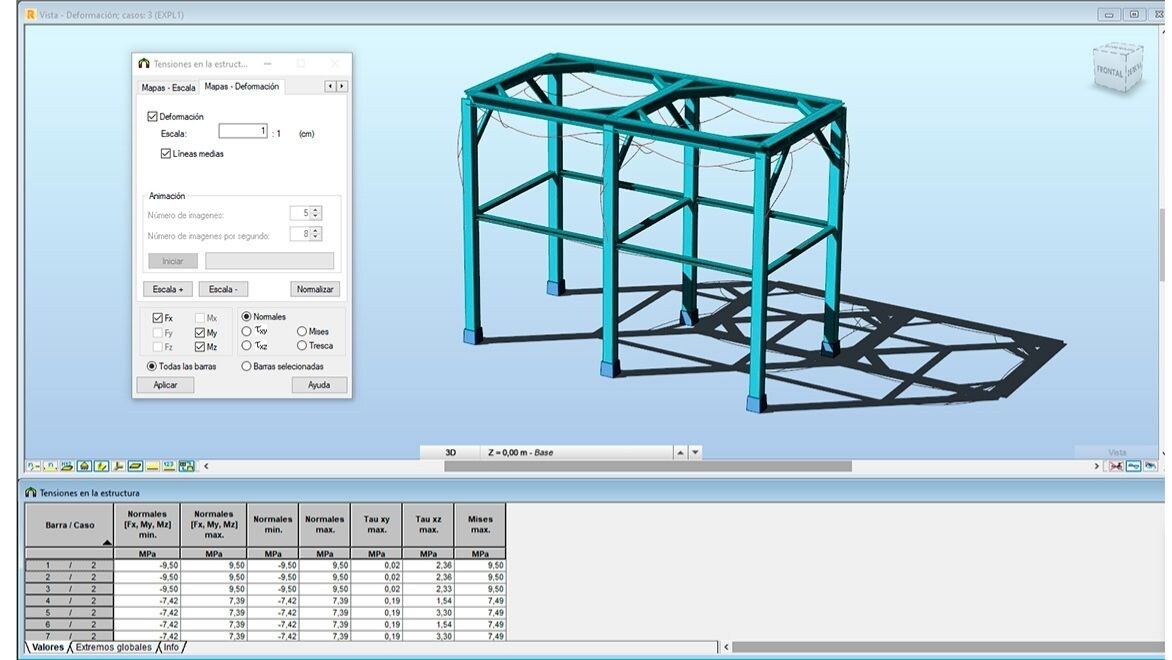Click the Ayuda button
1172x660 pixels.
click(319, 385)
